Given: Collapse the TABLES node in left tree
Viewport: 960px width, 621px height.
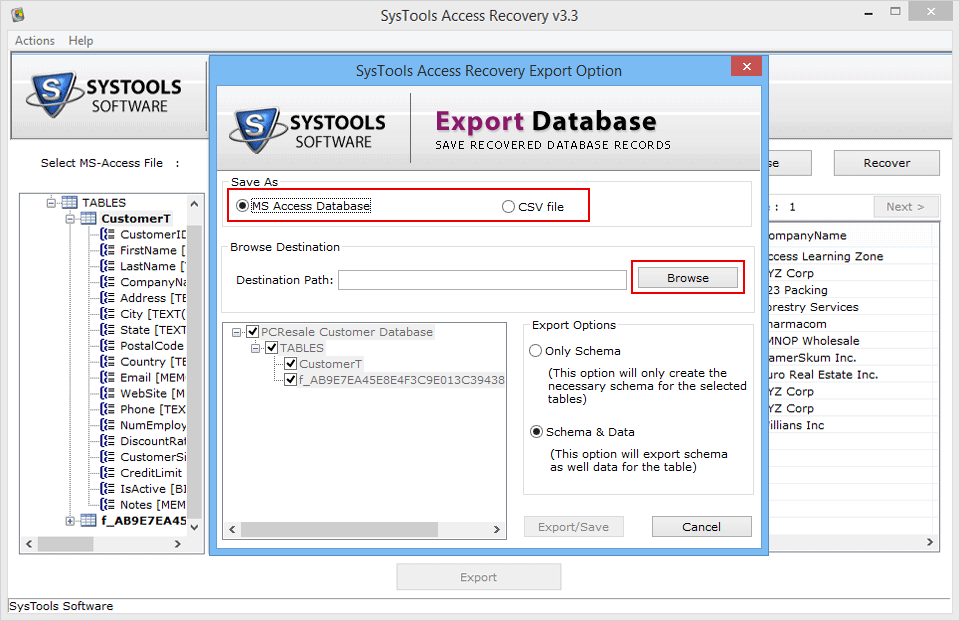Looking at the screenshot, I should [x=51, y=203].
